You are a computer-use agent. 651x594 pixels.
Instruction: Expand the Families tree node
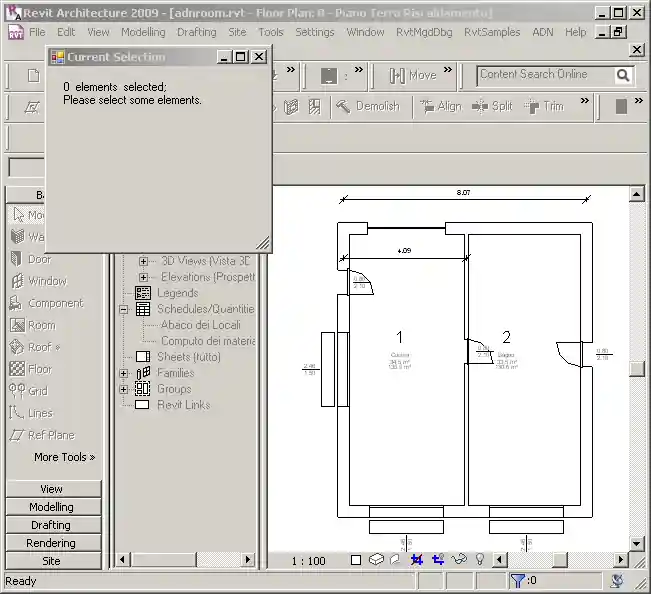coord(124,373)
